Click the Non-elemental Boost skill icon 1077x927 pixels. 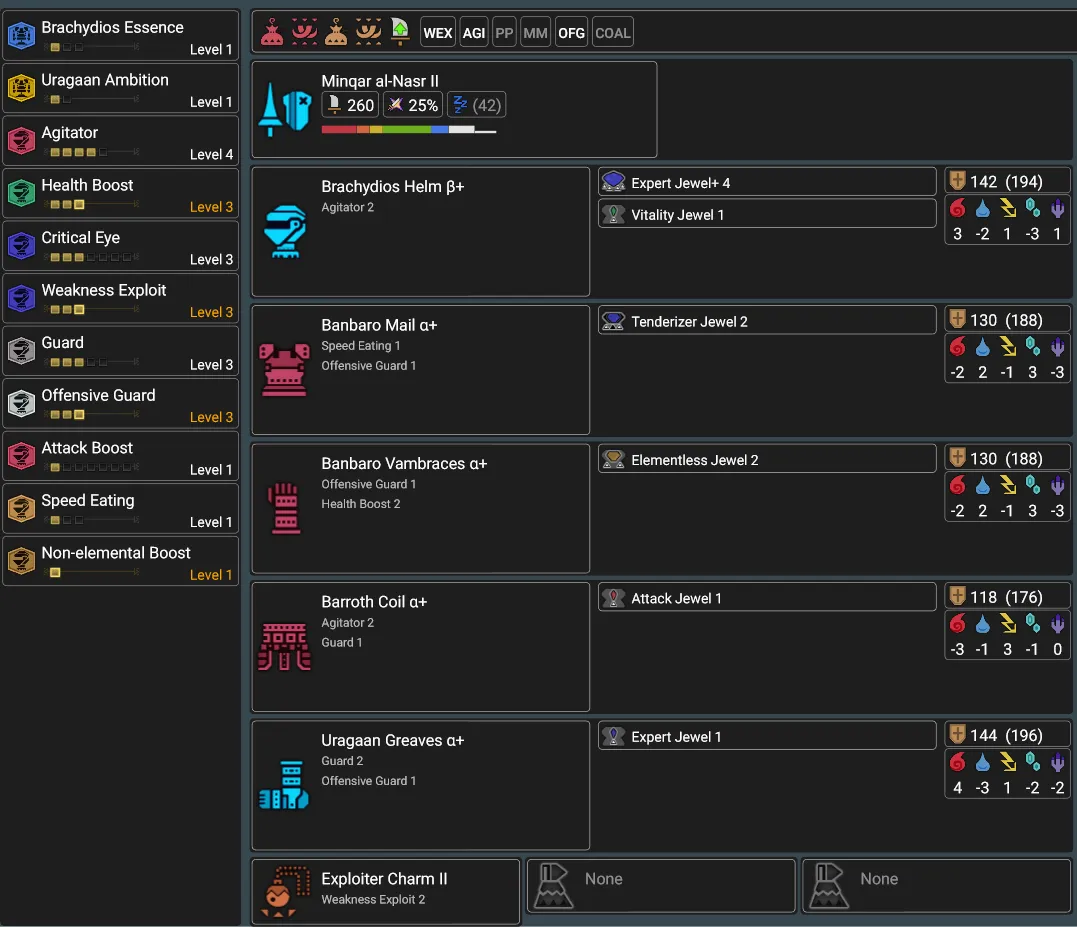pos(21,560)
